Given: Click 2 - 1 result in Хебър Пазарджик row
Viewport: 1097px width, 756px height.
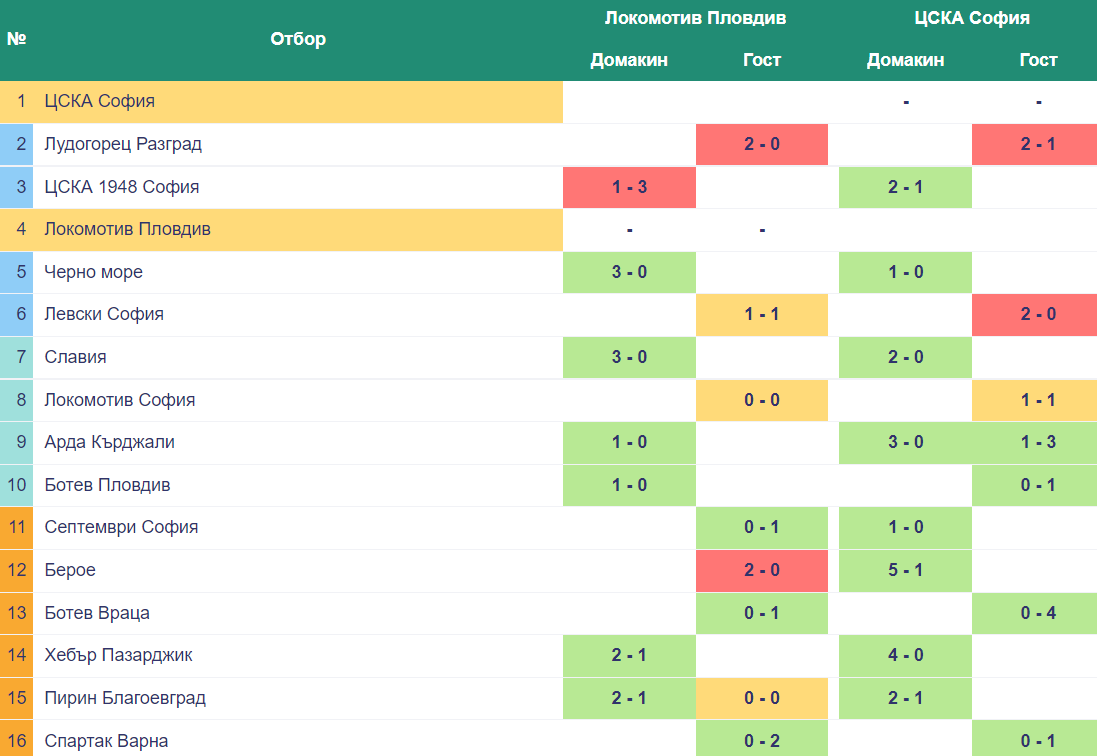Looking at the screenshot, I should 629,656.
